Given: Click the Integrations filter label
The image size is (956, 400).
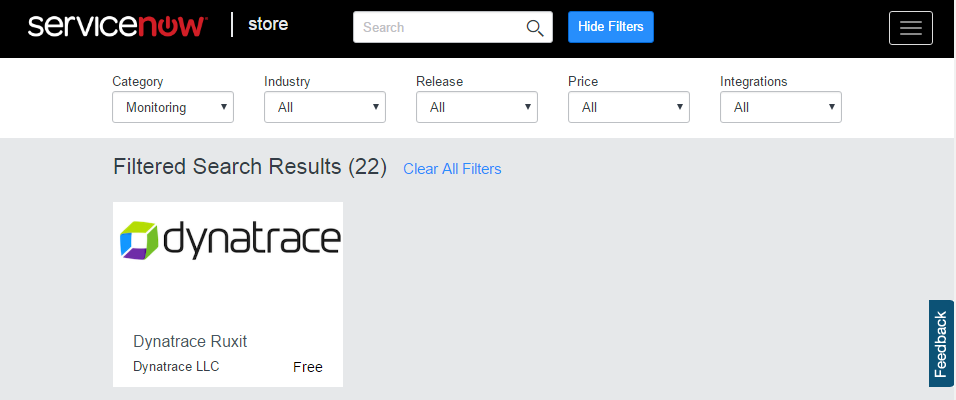Looking at the screenshot, I should [x=754, y=82].
